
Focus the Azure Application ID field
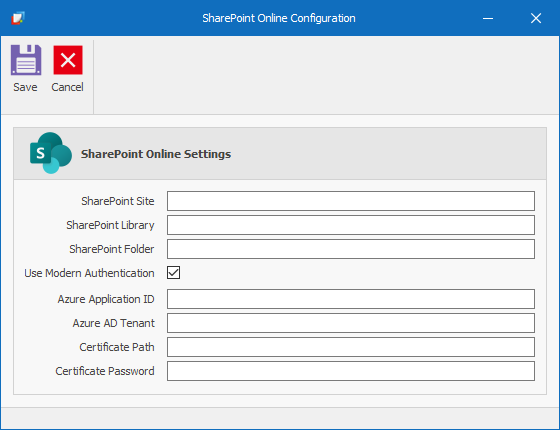pyautogui.click(x=351, y=299)
